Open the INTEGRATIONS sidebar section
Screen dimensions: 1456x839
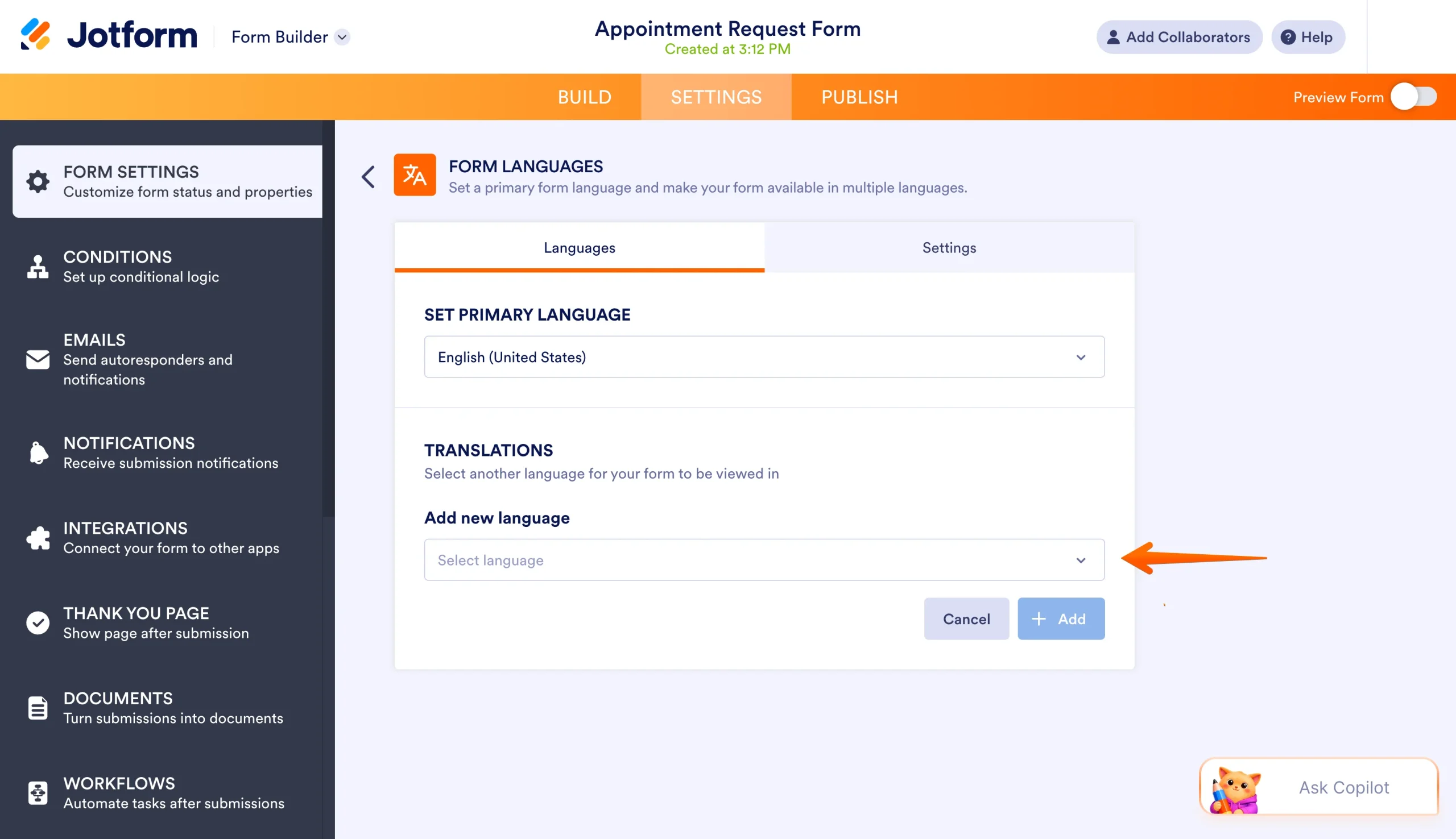[167, 538]
